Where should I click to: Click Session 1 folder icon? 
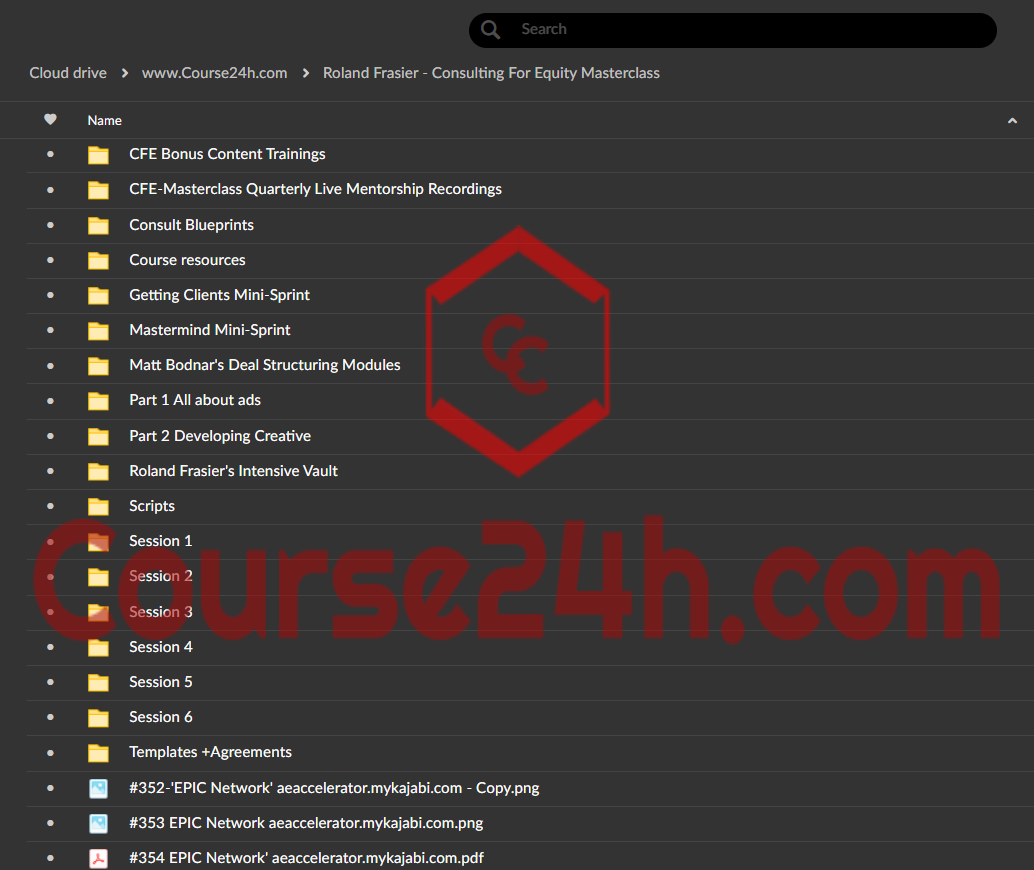[x=98, y=542]
